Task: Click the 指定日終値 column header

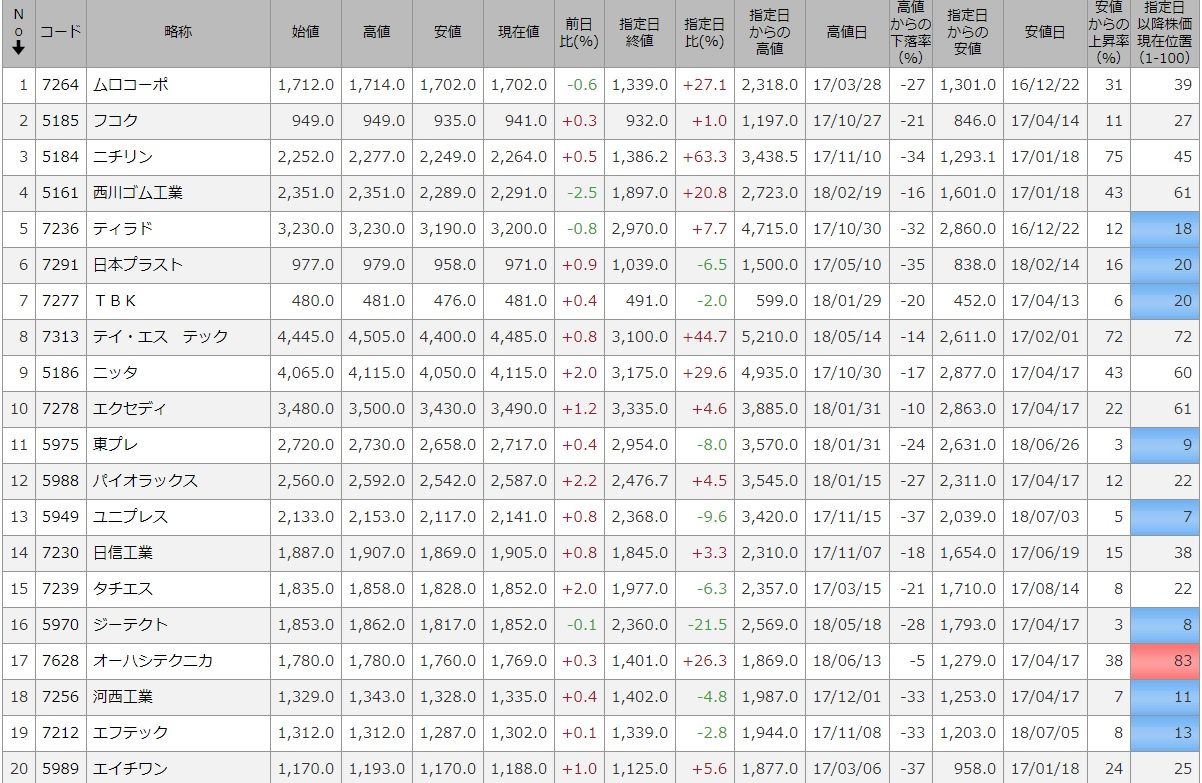Action: tap(640, 31)
